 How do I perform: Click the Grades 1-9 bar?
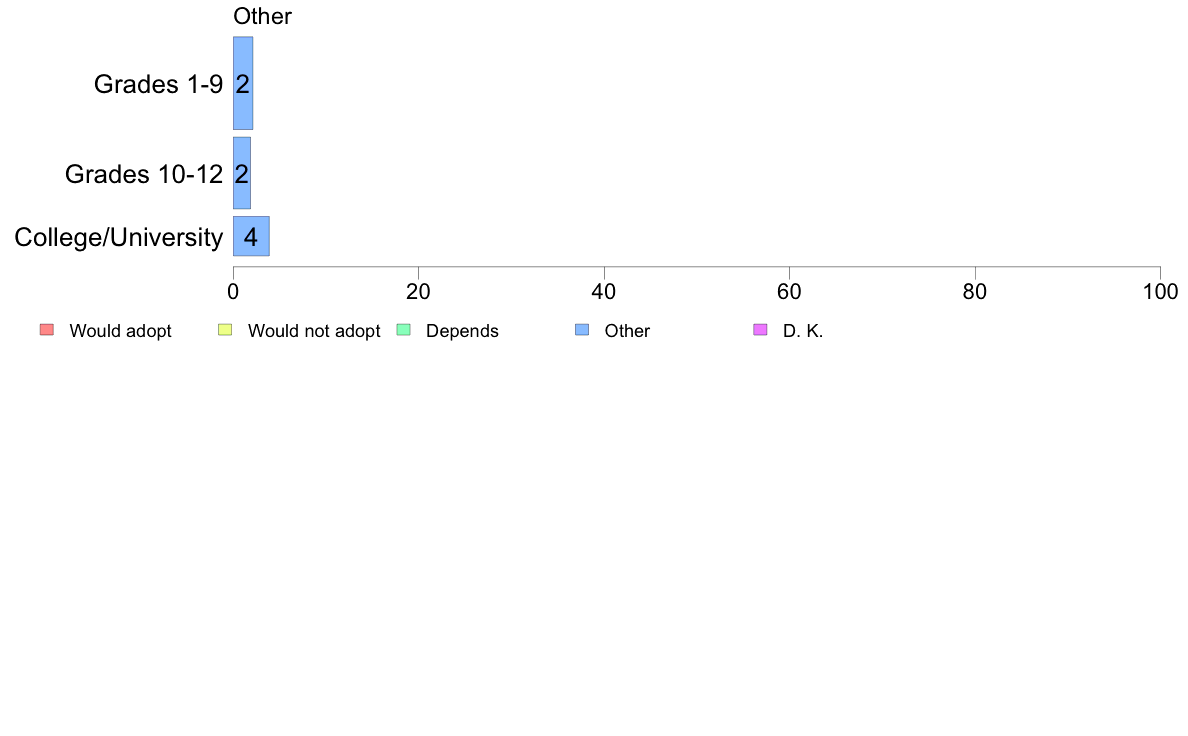(242, 83)
